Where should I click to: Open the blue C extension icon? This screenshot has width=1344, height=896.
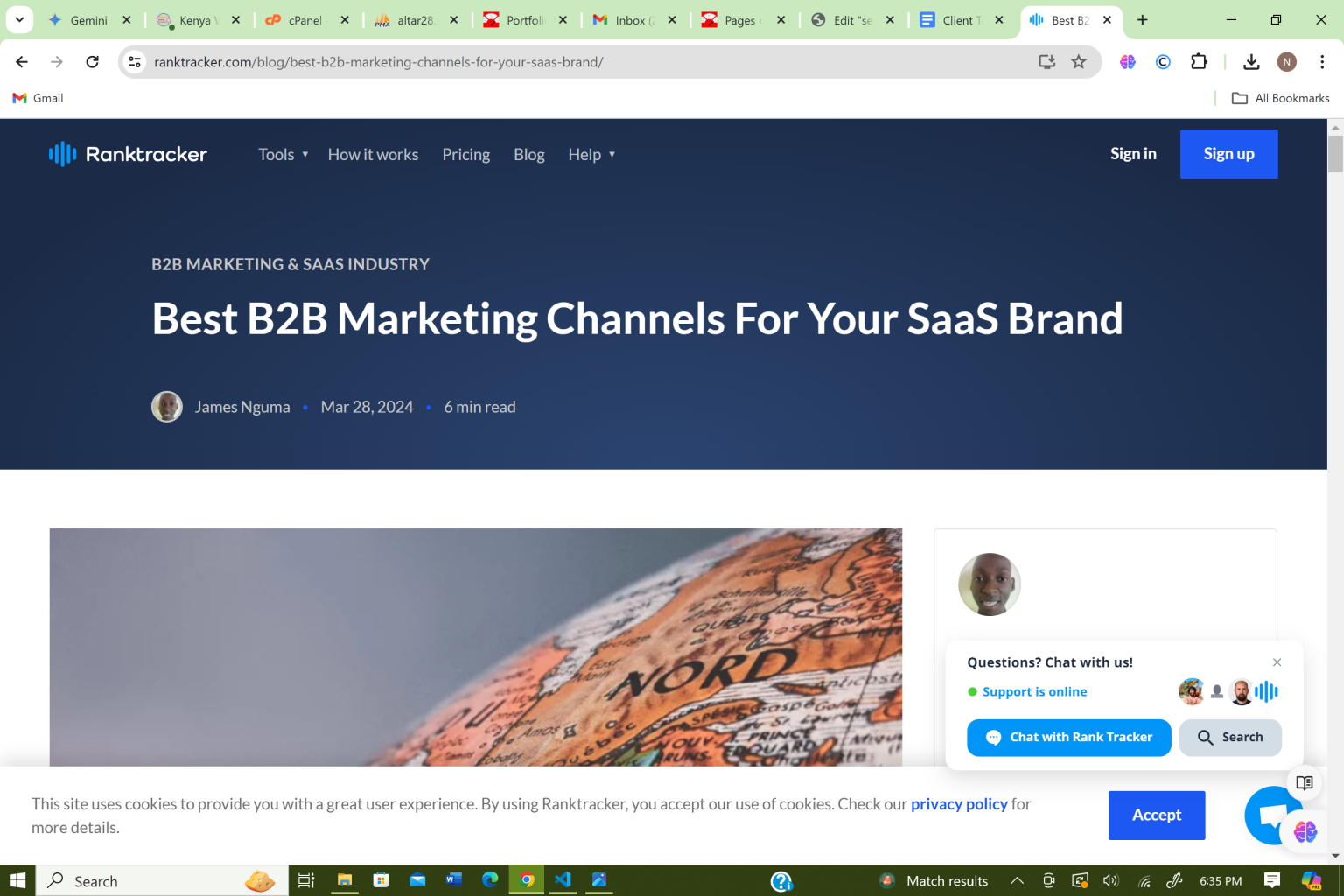click(x=1163, y=61)
